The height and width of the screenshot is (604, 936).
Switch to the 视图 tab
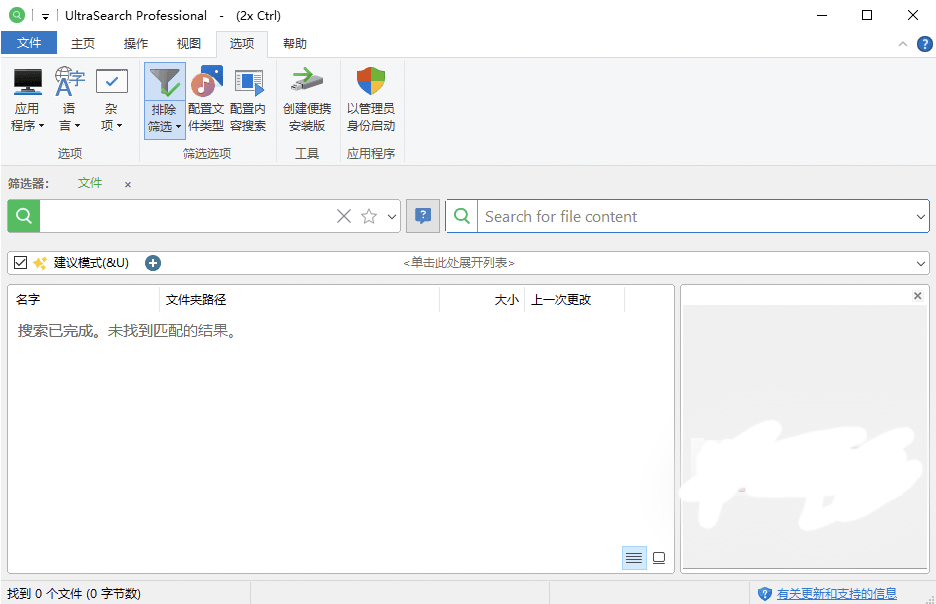coord(189,43)
